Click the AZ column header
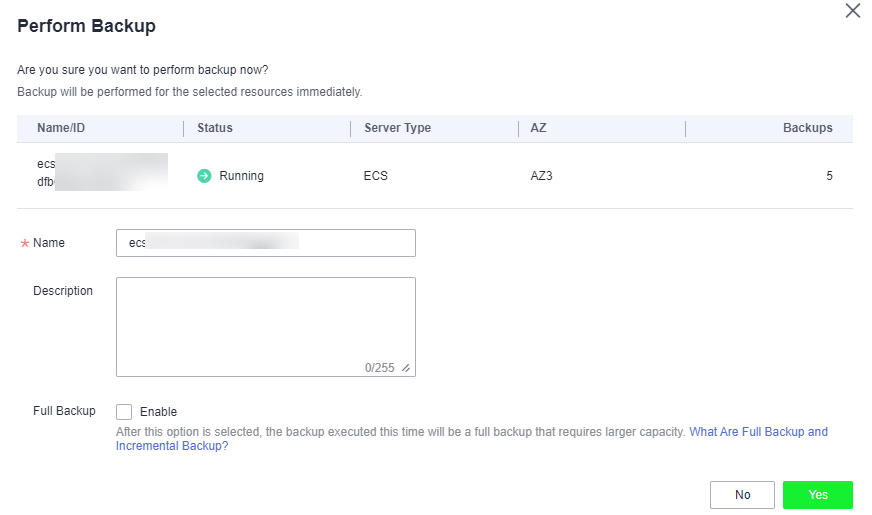The width and height of the screenshot is (872, 515). coord(539,128)
